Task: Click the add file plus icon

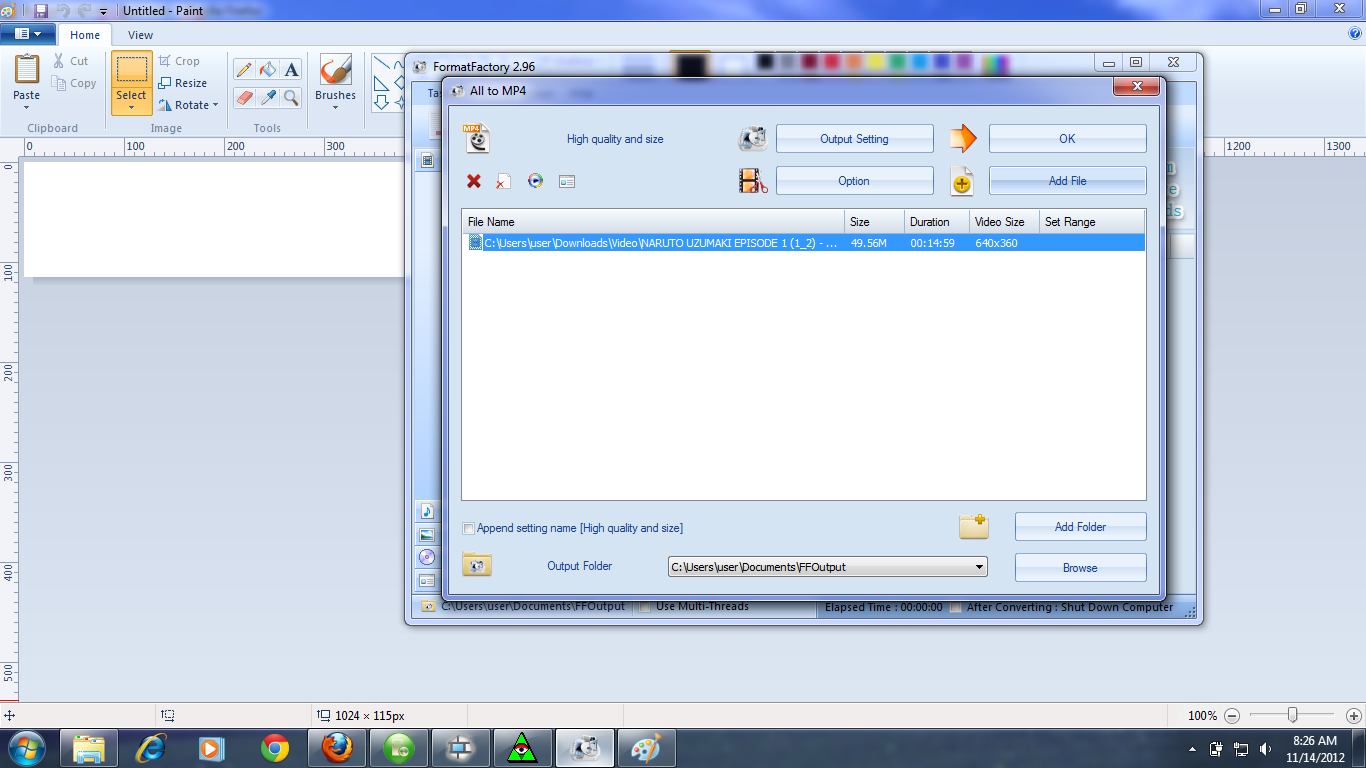Action: [962, 181]
